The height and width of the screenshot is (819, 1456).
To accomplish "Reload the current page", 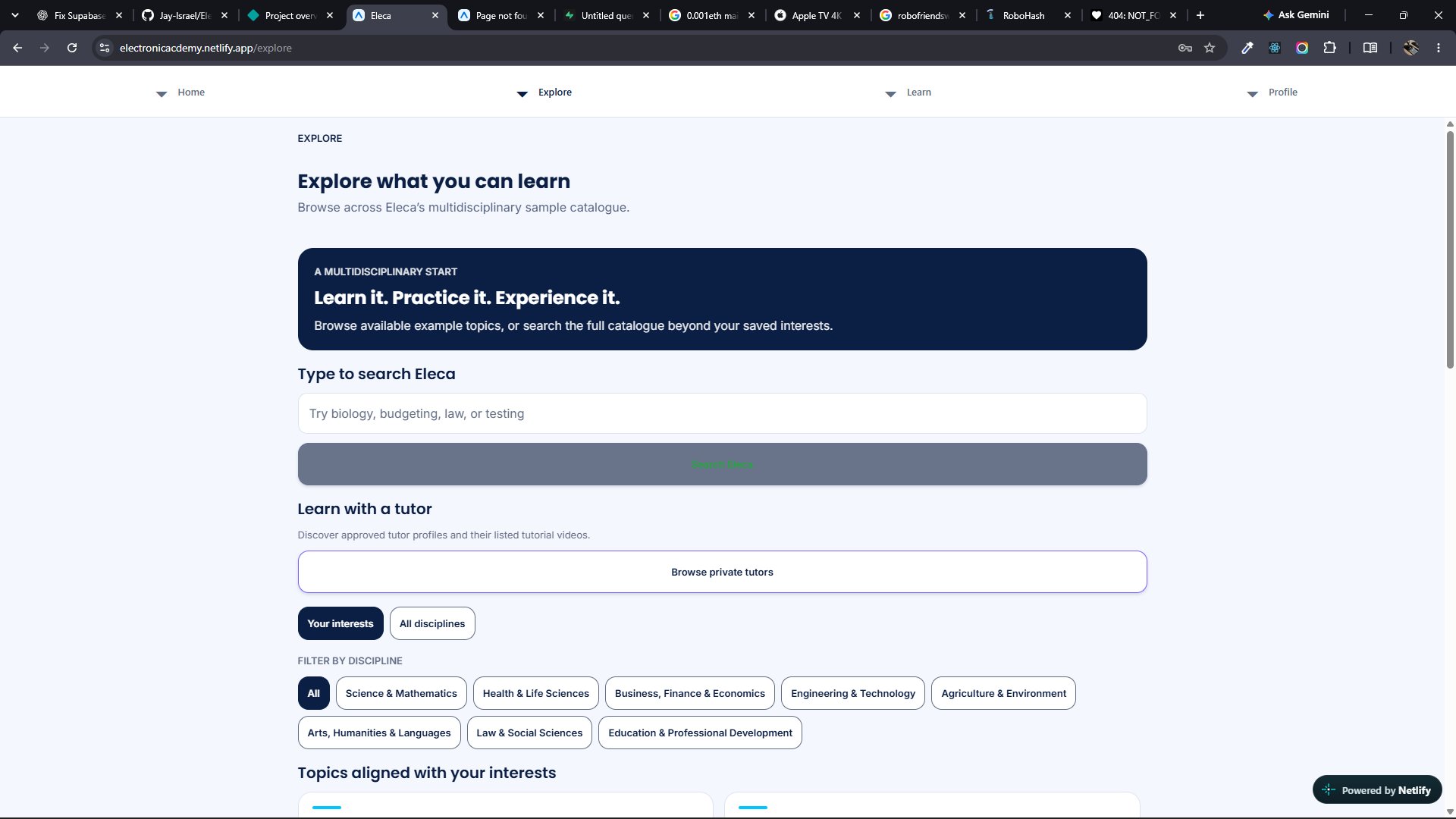I will point(72,48).
